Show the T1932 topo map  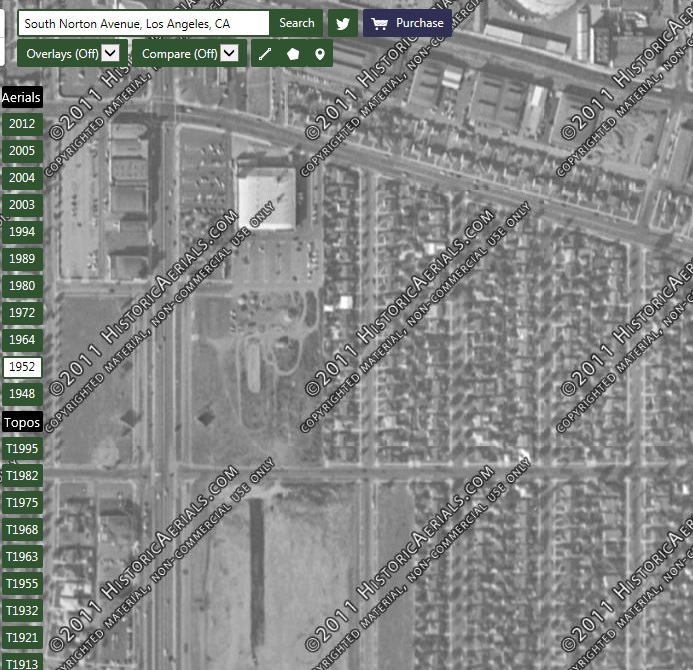22,611
